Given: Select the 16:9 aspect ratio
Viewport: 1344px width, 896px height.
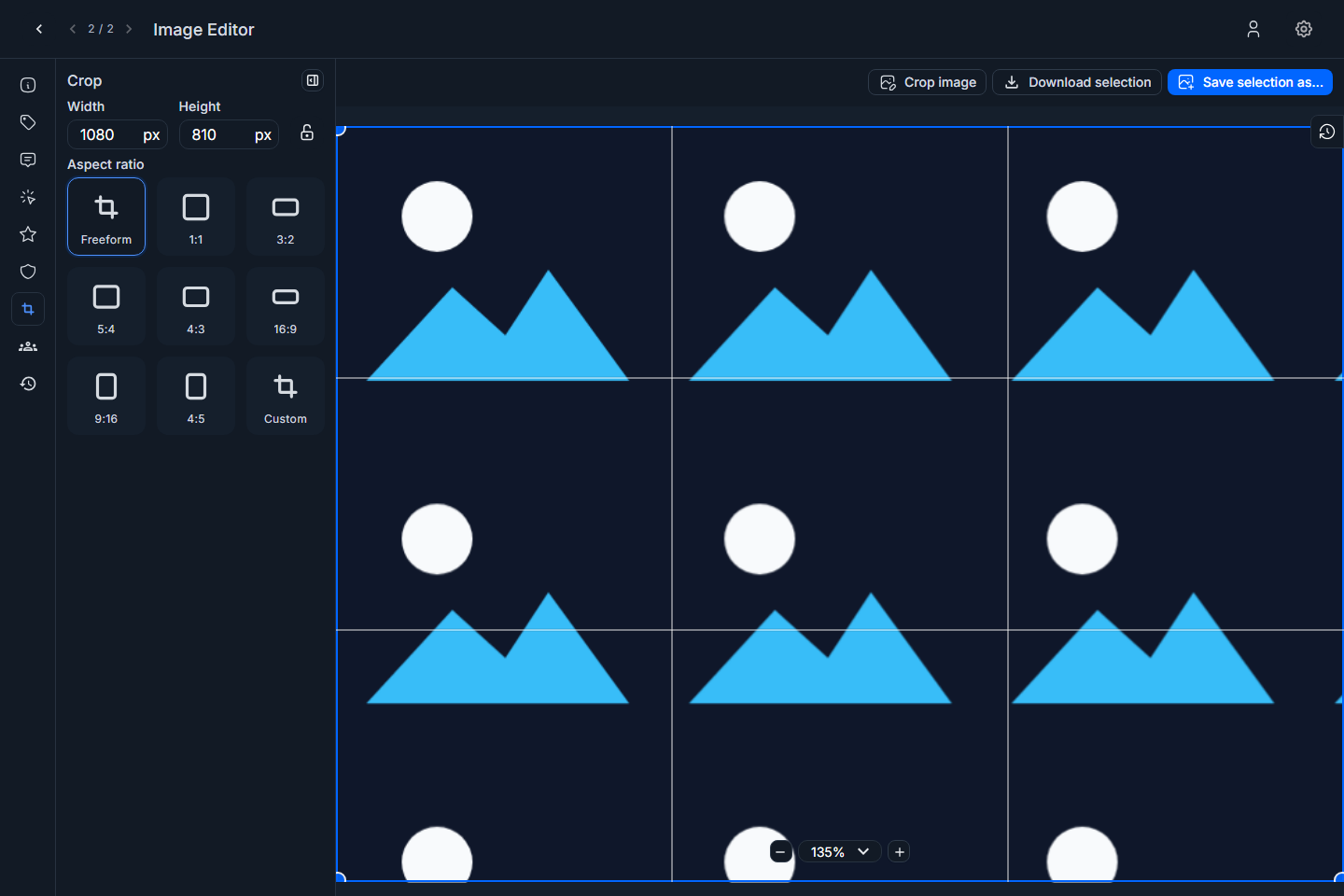Looking at the screenshot, I should pos(286,306).
